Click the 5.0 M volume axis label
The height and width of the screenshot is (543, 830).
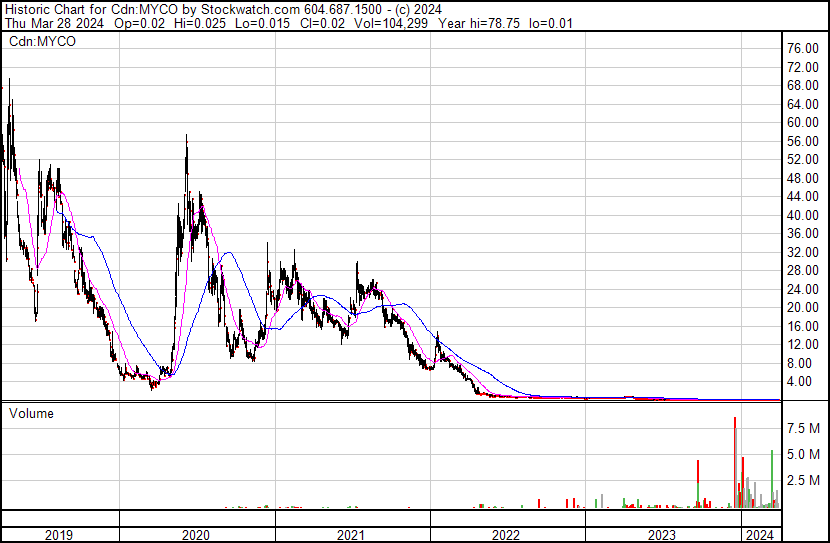point(804,454)
